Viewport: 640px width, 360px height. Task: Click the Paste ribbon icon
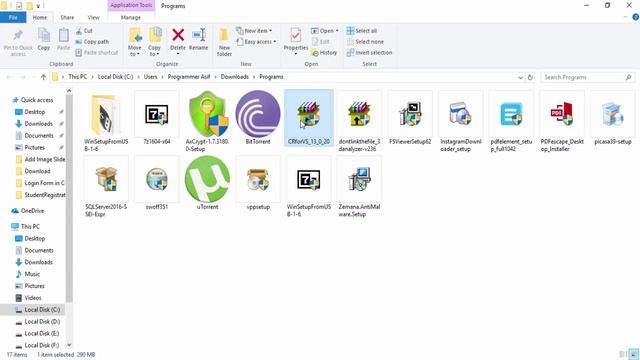63,35
